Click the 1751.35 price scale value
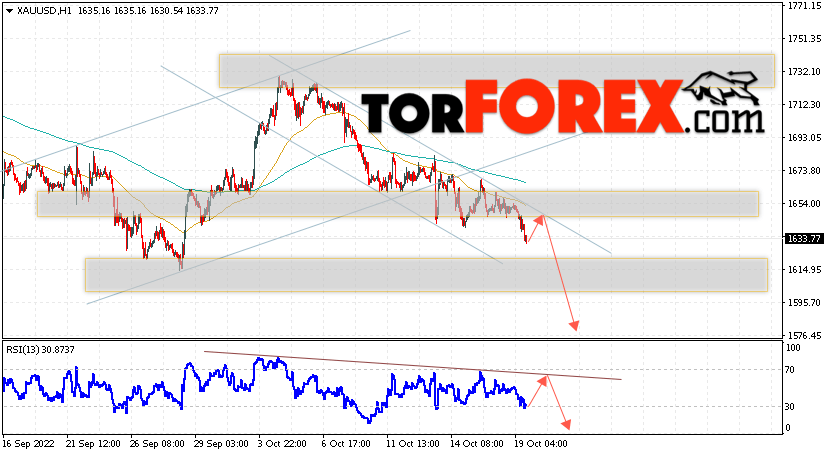Image resolution: width=828 pixels, height=455 pixels. 804,39
